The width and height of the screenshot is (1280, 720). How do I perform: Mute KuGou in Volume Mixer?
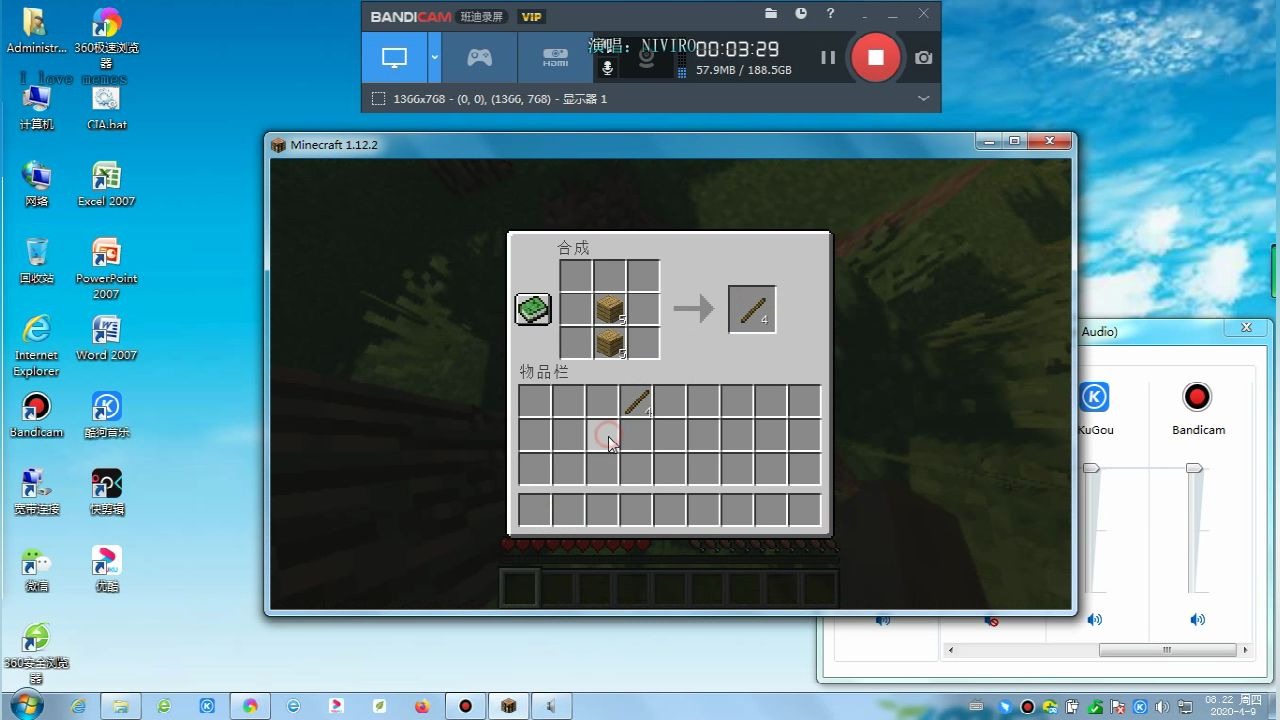1094,620
